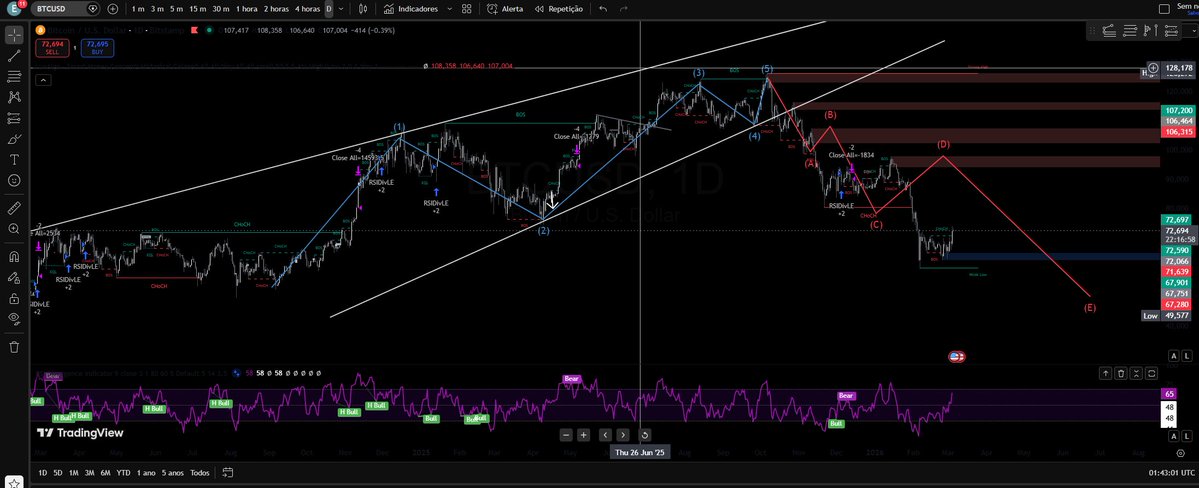Reset chart view button
The image size is (1199, 488).
(x=645, y=434)
